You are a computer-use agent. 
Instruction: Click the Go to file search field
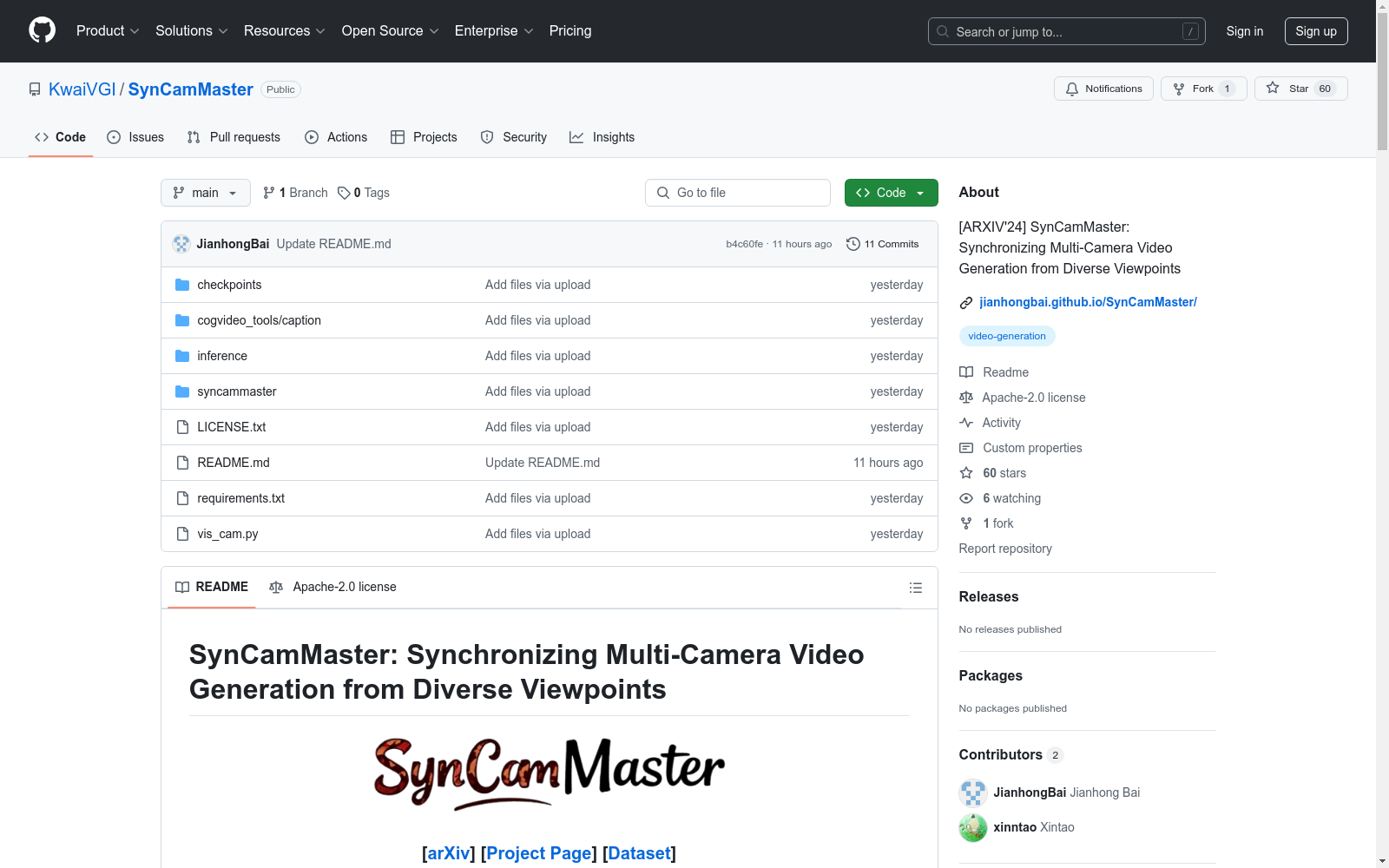click(x=738, y=193)
